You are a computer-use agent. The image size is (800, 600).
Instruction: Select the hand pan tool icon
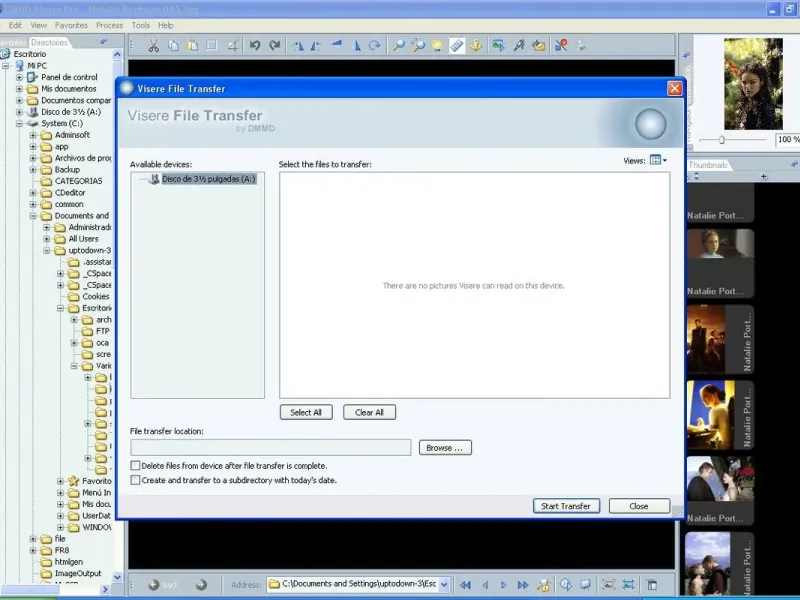(437, 46)
